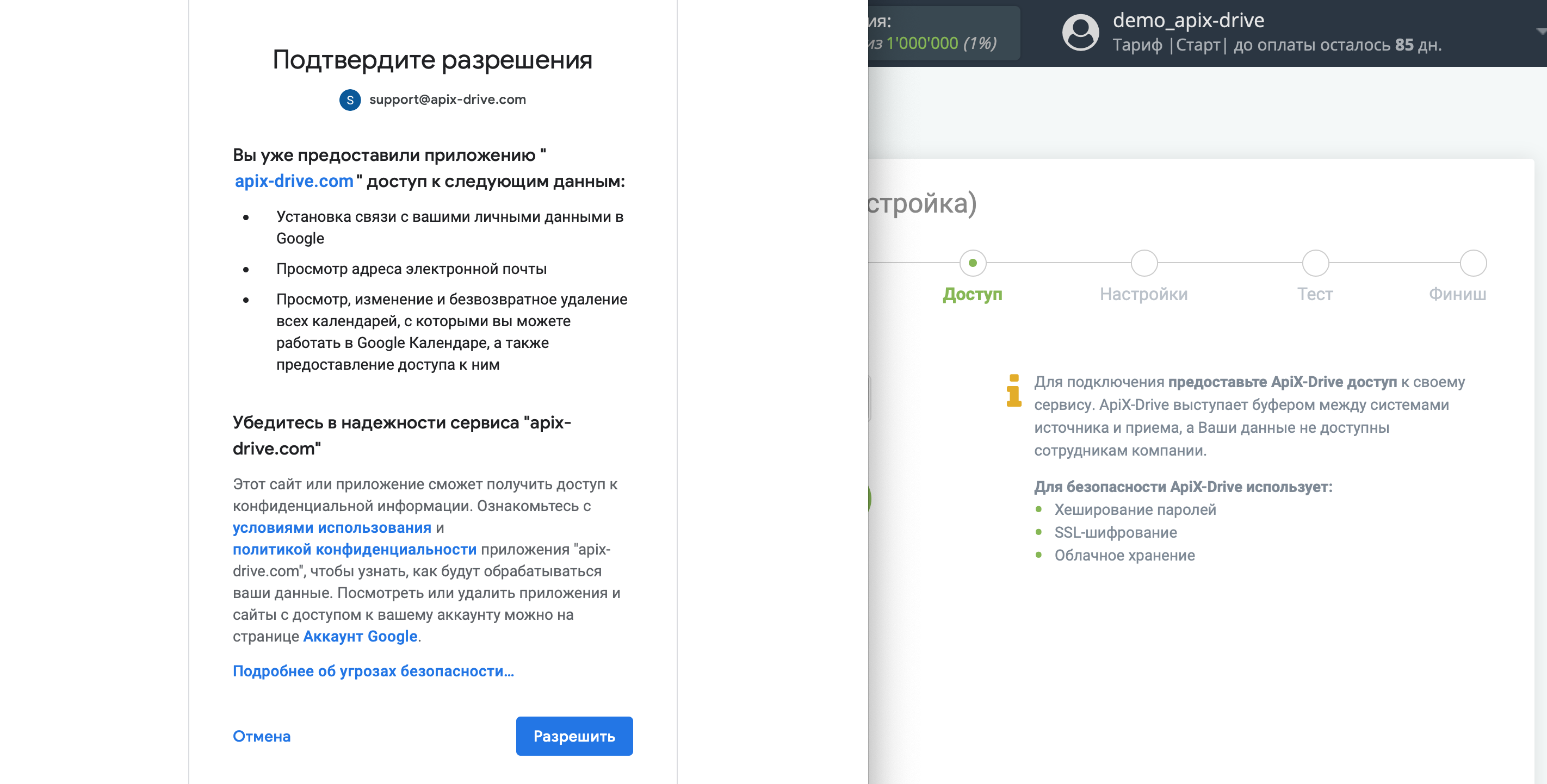Screen dimensions: 1547x784
Task: Click the Отмена link
Action: point(261,736)
